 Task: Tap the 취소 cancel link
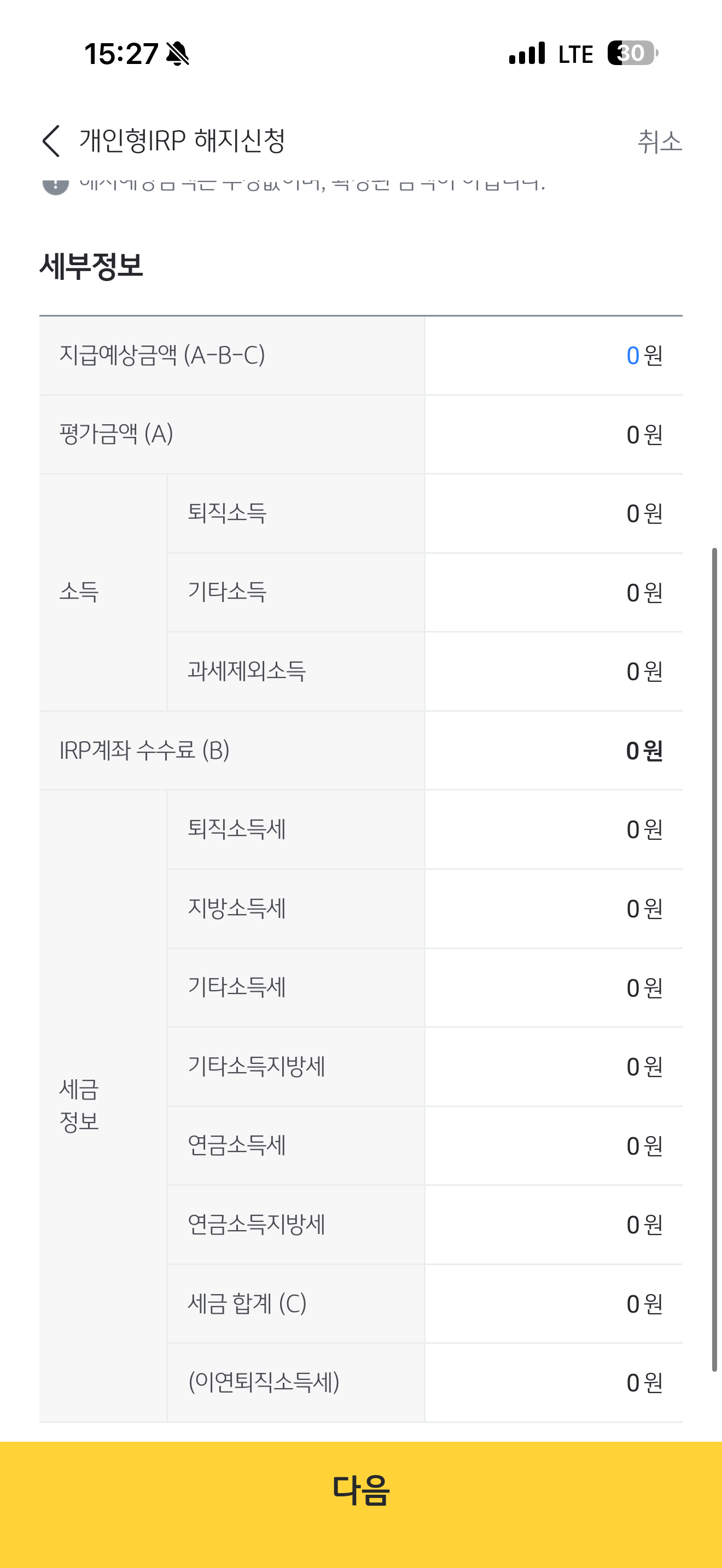(x=659, y=142)
